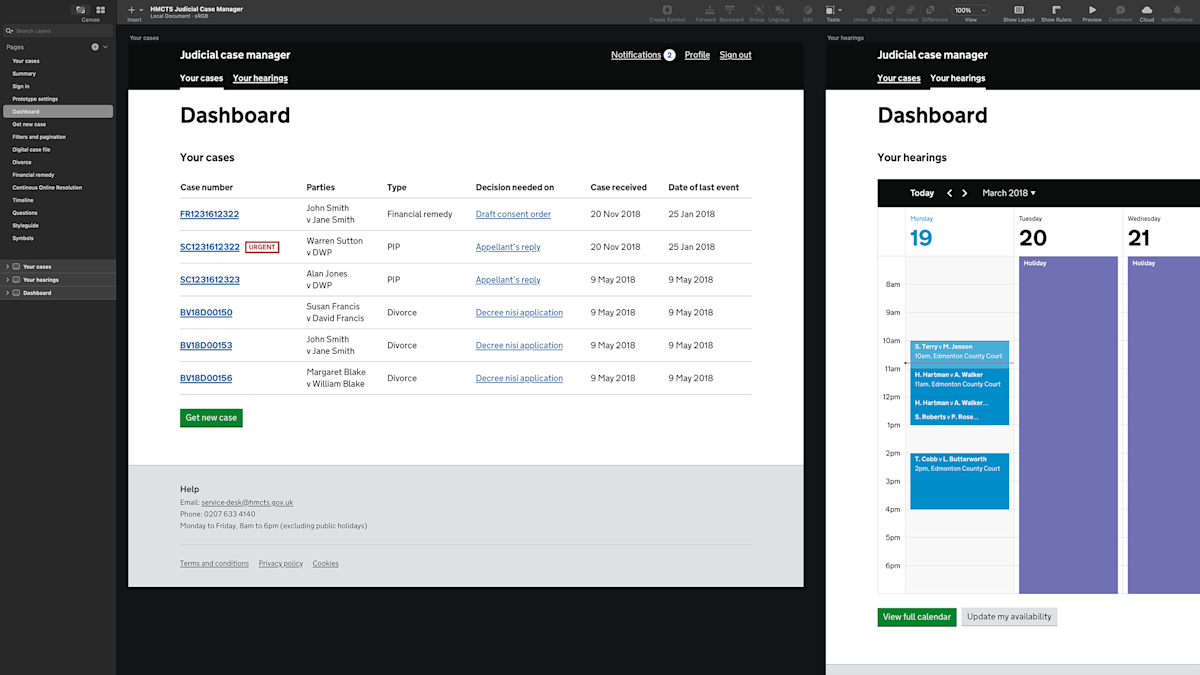Select the 'Styleguide' page in sidebar

coord(26,226)
